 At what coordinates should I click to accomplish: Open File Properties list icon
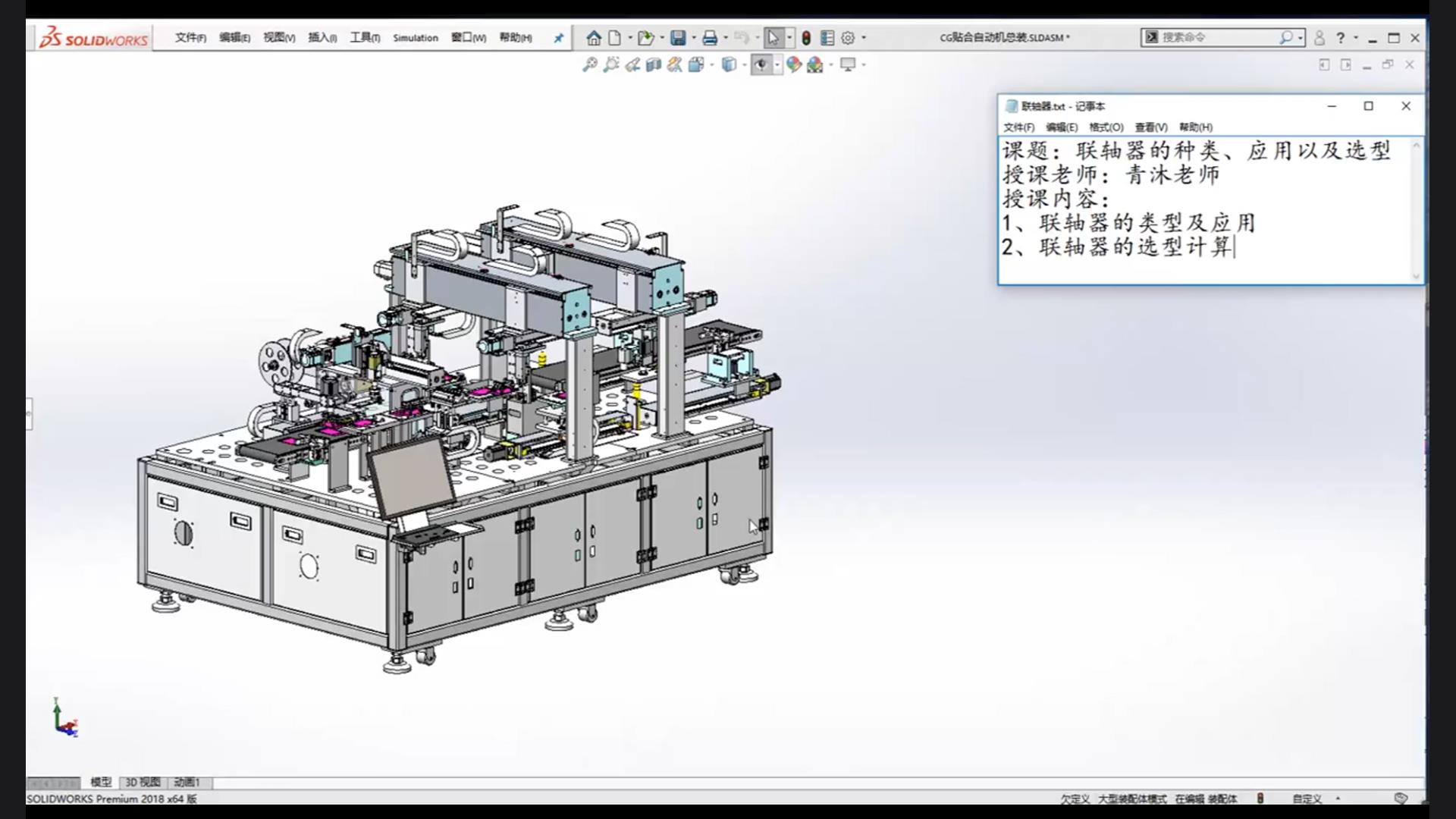[827, 37]
